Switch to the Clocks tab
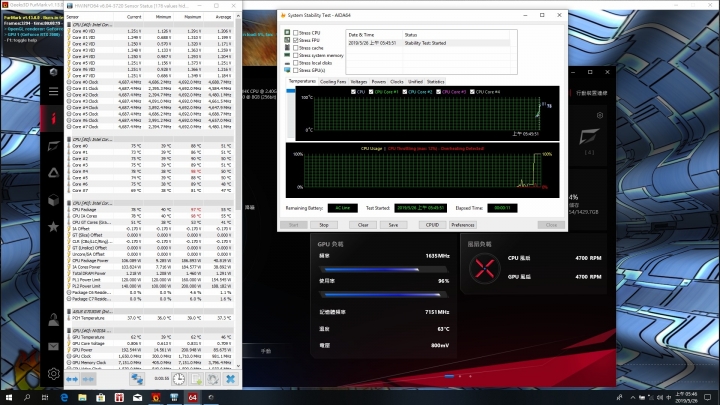Screen dimensions: 720x405 click(397, 82)
